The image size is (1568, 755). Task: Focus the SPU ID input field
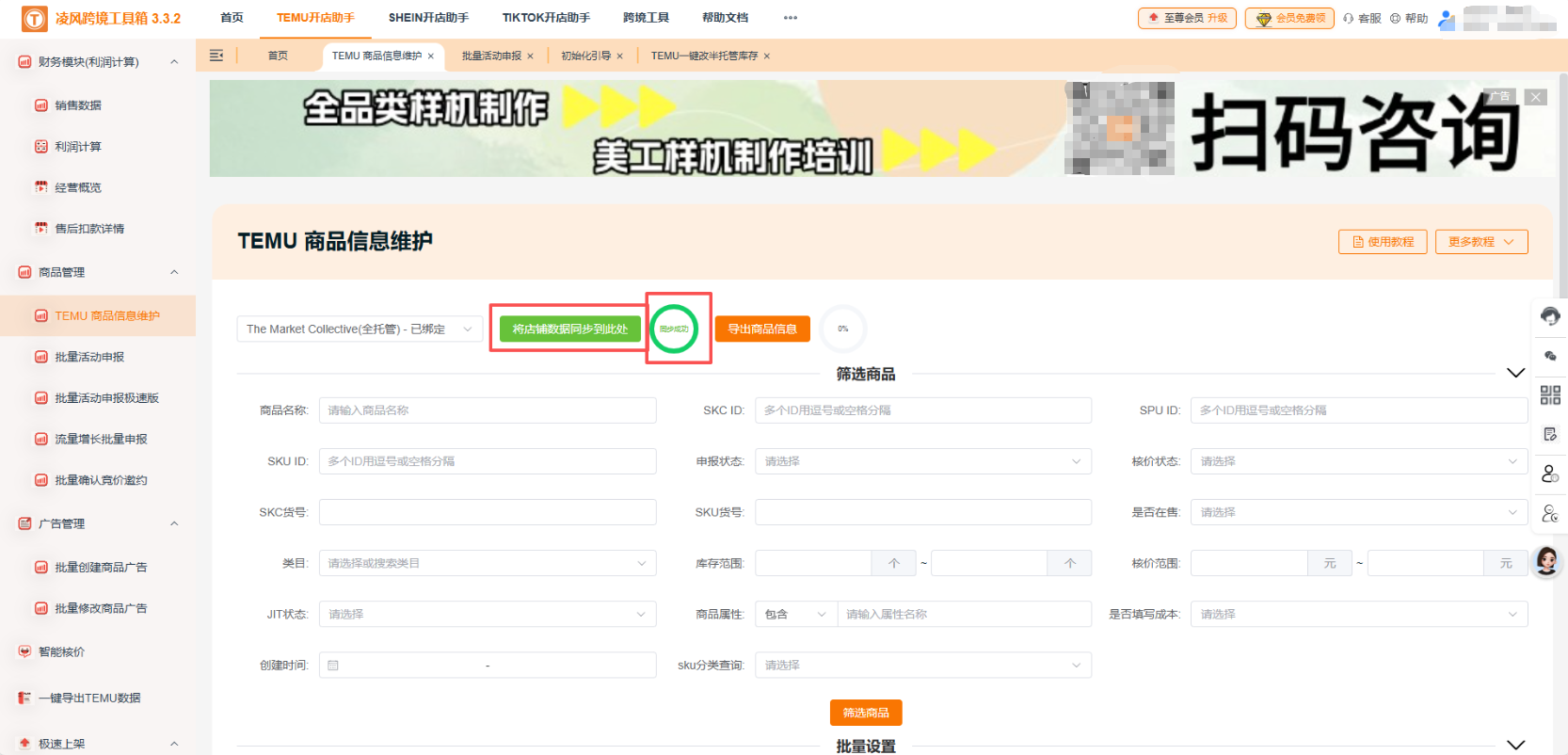[1359, 410]
